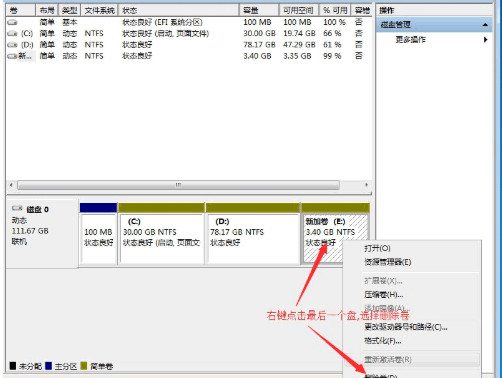
Task: Sort by the % 可用 column header
Action: click(335, 11)
